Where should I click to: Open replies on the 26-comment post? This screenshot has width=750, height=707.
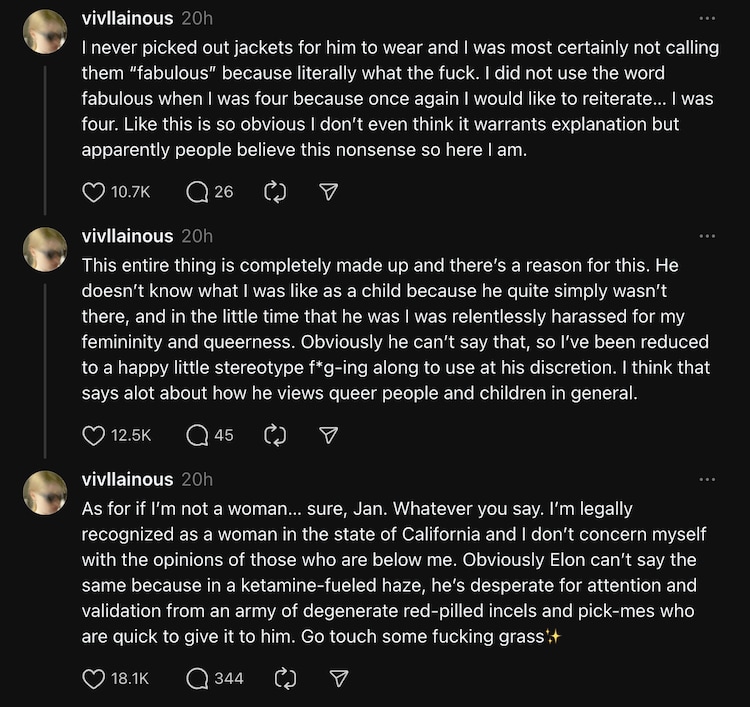pyautogui.click(x=198, y=191)
